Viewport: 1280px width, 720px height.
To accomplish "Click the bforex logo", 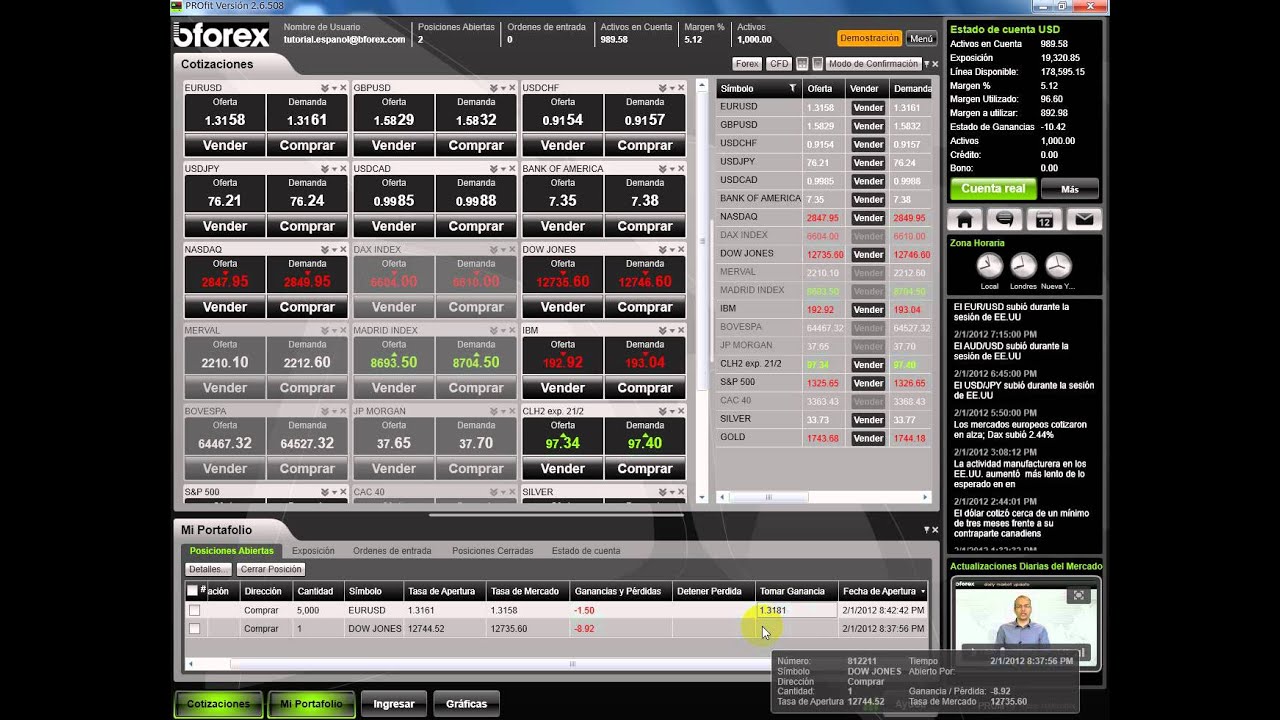I will point(222,37).
